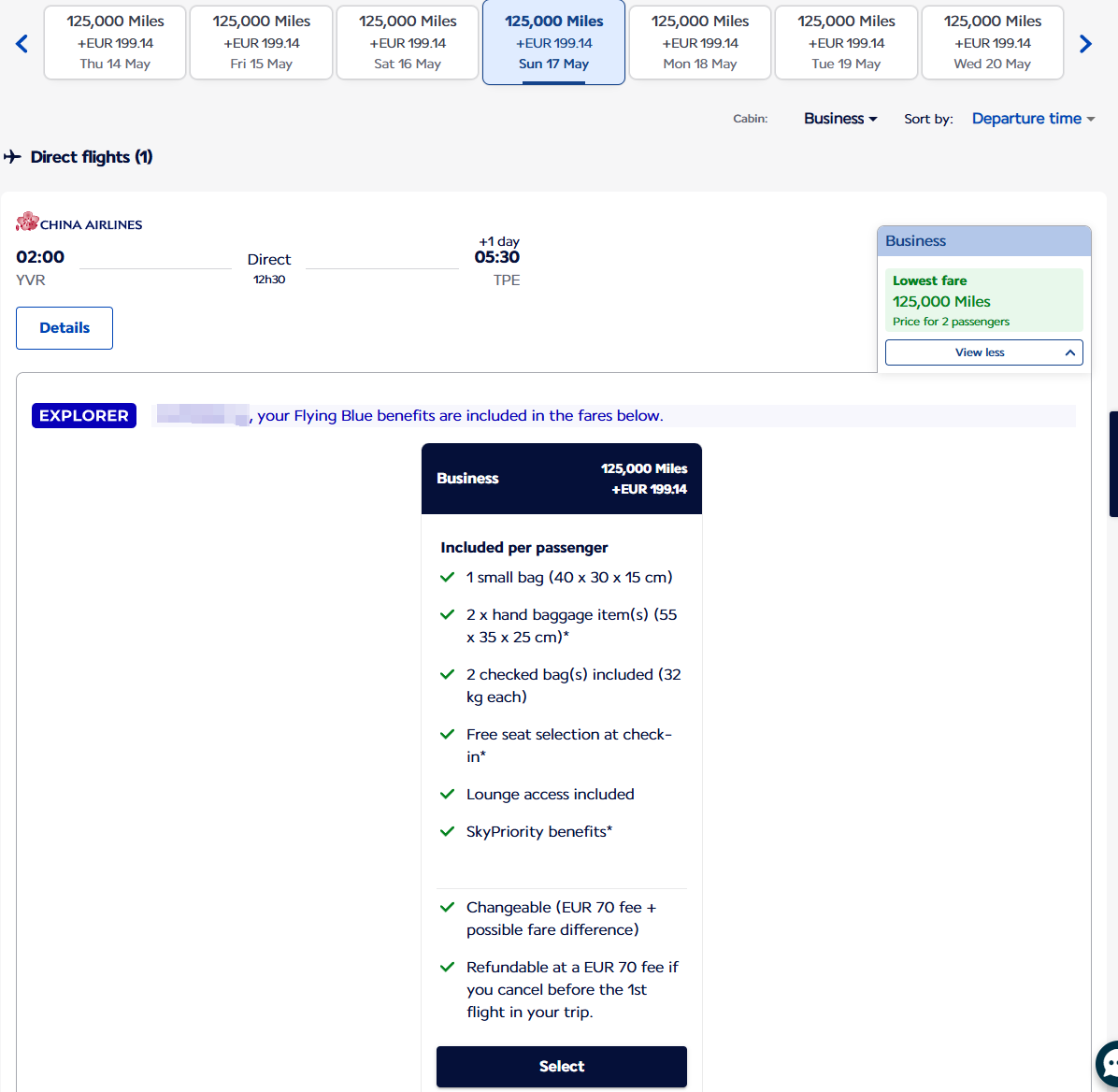Click 'Refundable at a EUR 70 fee' line

(x=572, y=989)
